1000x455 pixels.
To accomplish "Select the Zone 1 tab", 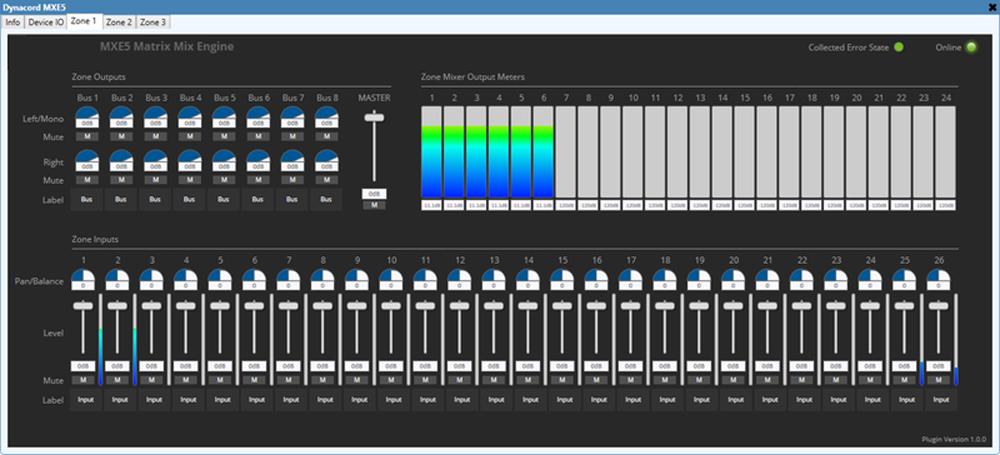I will point(84,21).
